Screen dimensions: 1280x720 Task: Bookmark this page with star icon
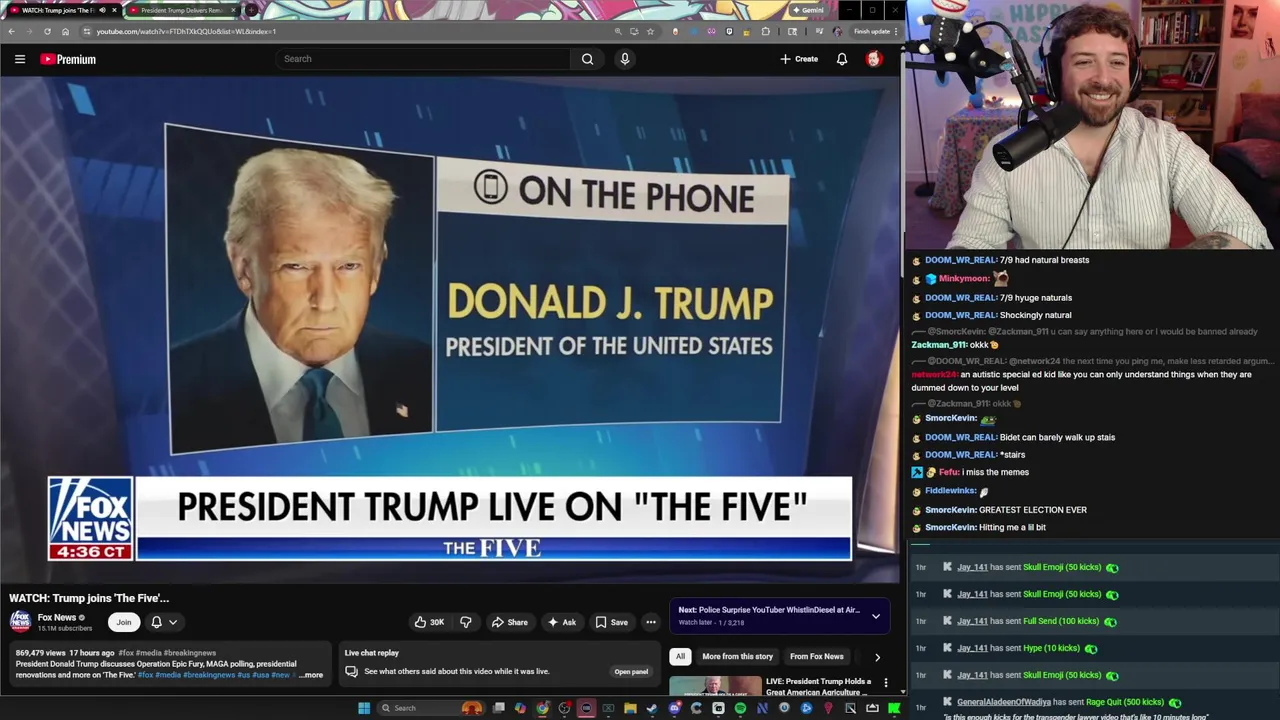[x=650, y=31]
